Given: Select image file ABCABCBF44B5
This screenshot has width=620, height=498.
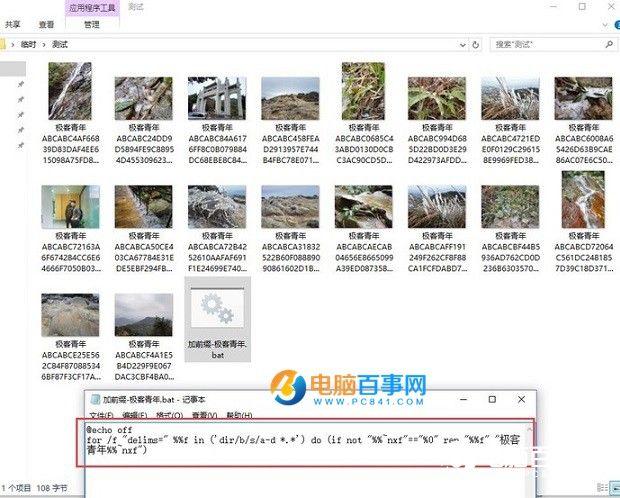Looking at the screenshot, I should 510,207.
